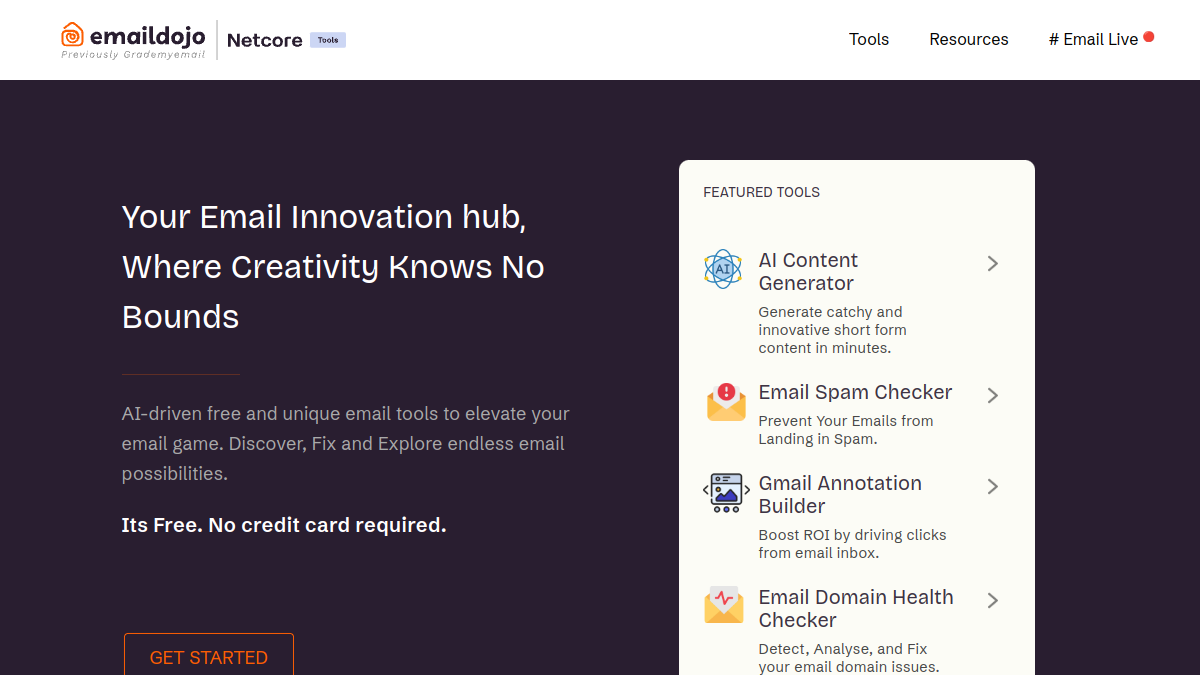Open the Resources menu in the navigation
Image resolution: width=1200 pixels, height=675 pixels.
point(969,39)
